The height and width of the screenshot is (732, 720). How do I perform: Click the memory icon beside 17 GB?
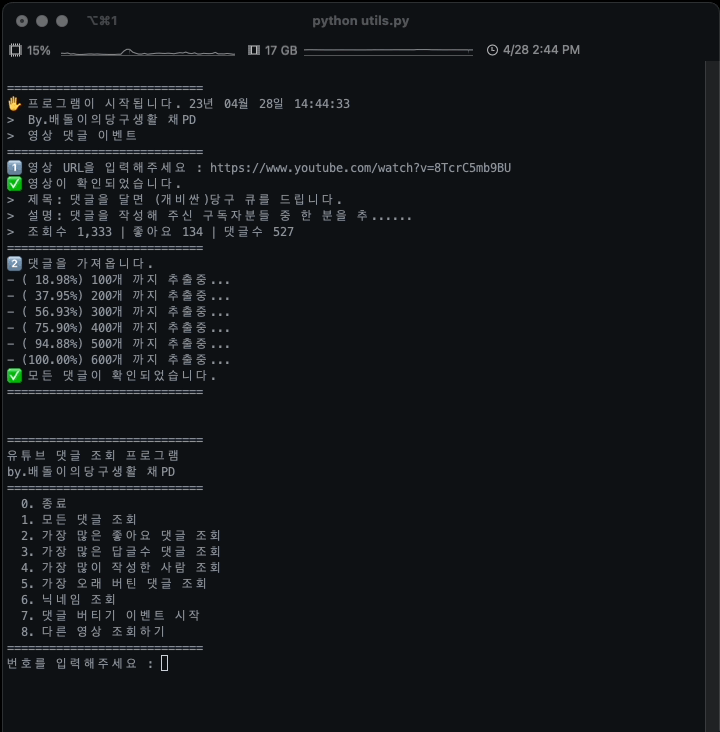pyautogui.click(x=253, y=50)
